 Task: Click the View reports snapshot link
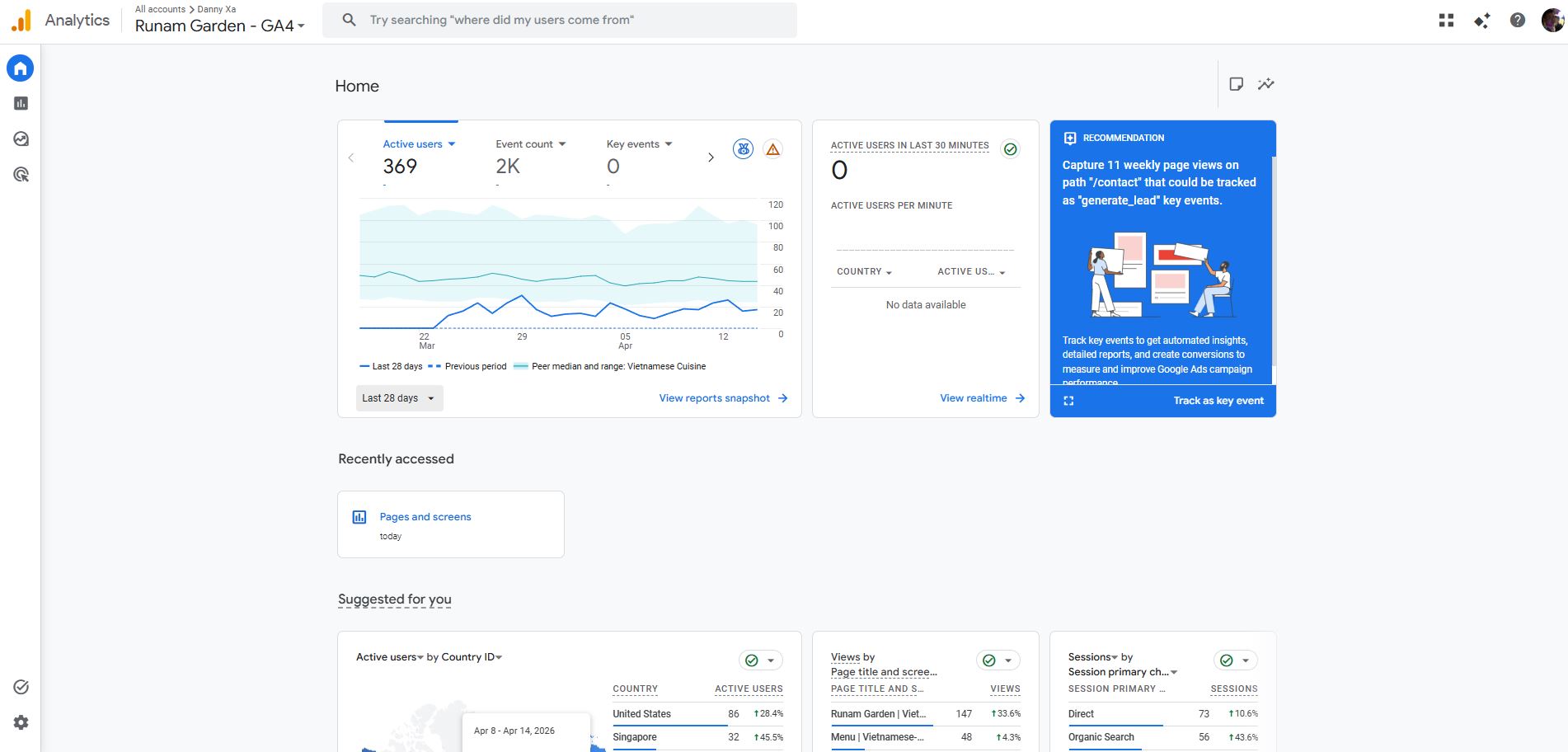tap(723, 398)
